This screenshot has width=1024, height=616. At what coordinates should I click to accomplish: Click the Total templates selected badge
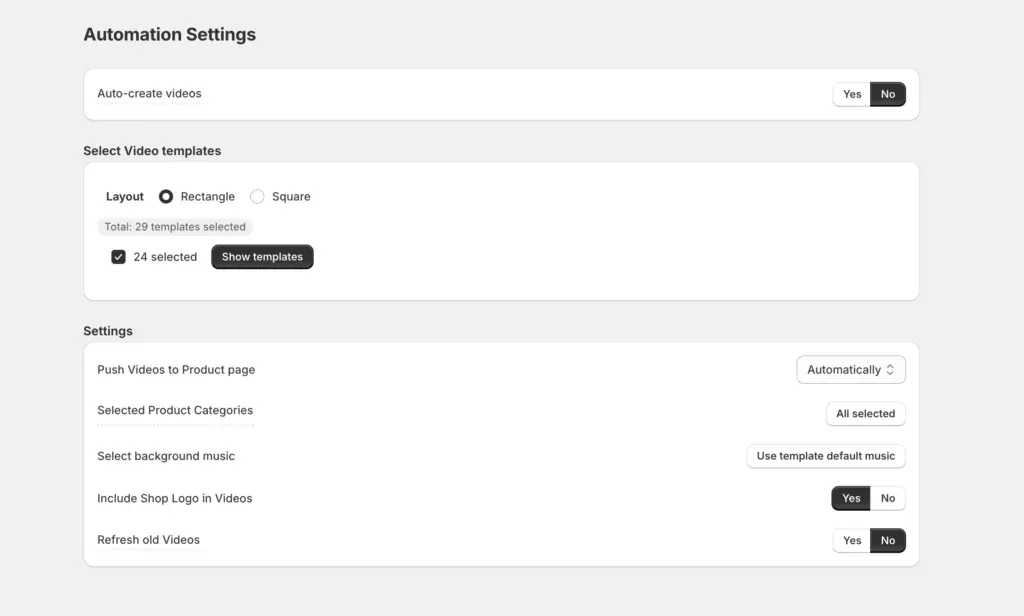[x=175, y=226]
